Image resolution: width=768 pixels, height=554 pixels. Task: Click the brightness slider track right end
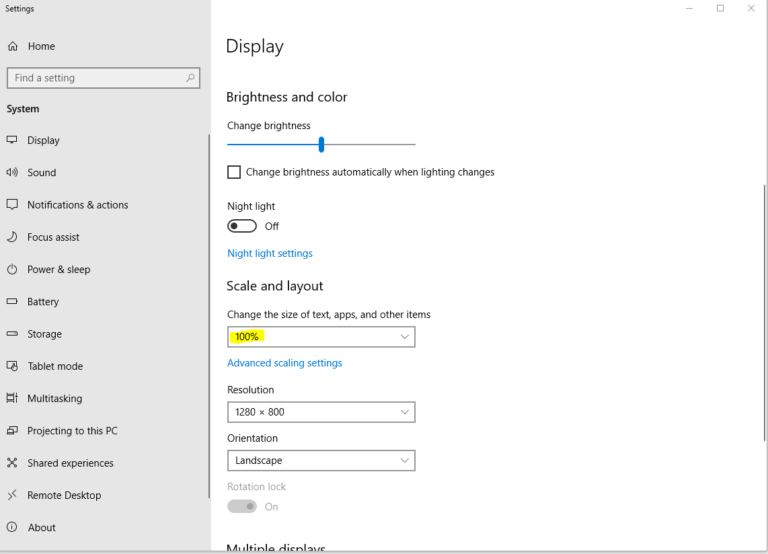413,145
